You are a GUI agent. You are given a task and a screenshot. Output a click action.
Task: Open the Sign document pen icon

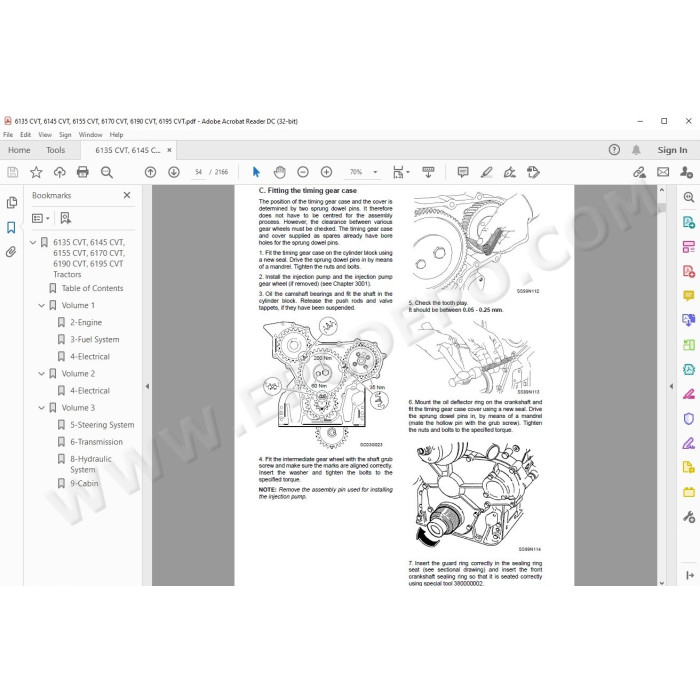tap(510, 172)
